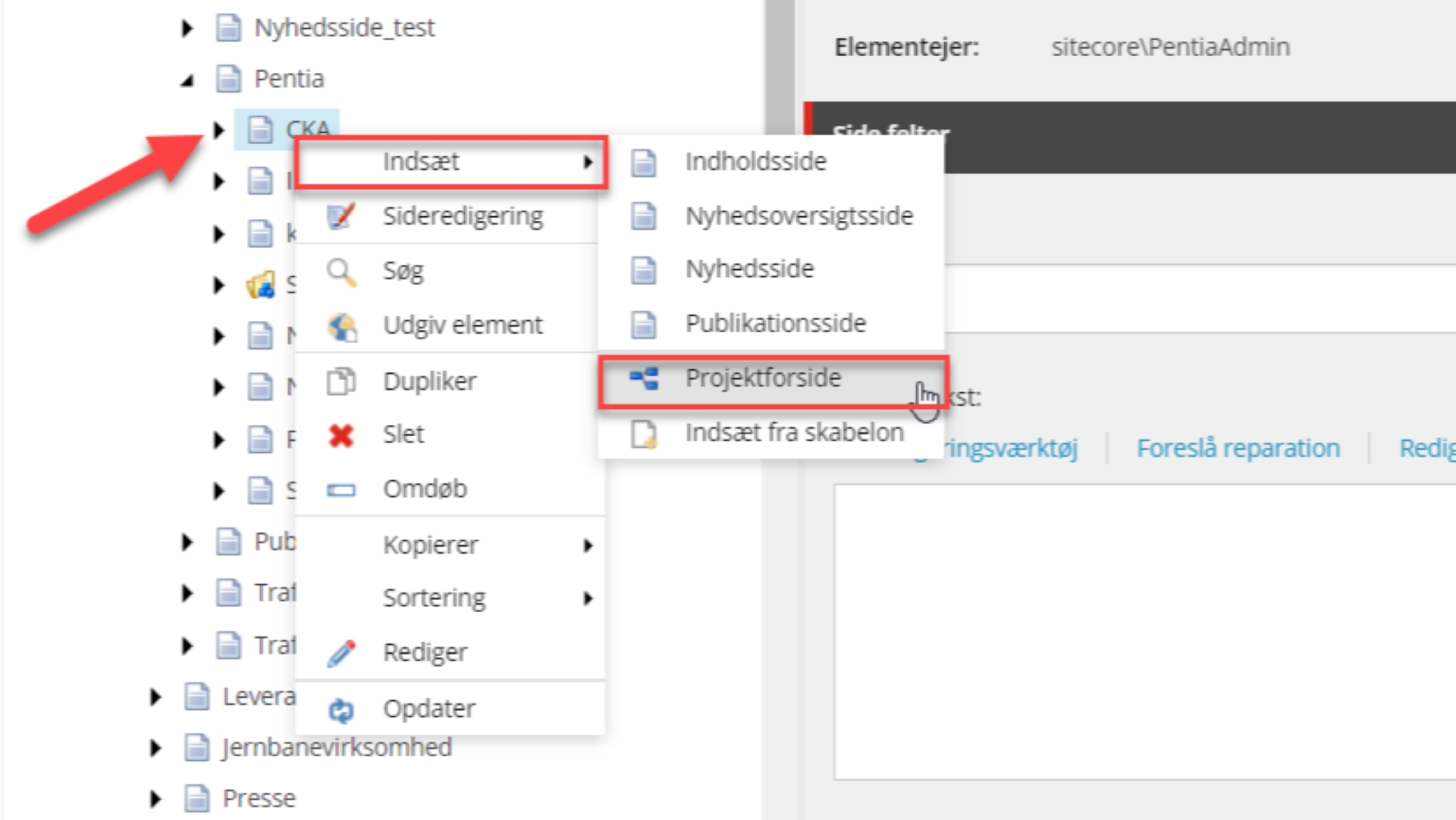The height and width of the screenshot is (820, 1456).
Task: Click the Opdater refresh icon
Action: [x=341, y=710]
